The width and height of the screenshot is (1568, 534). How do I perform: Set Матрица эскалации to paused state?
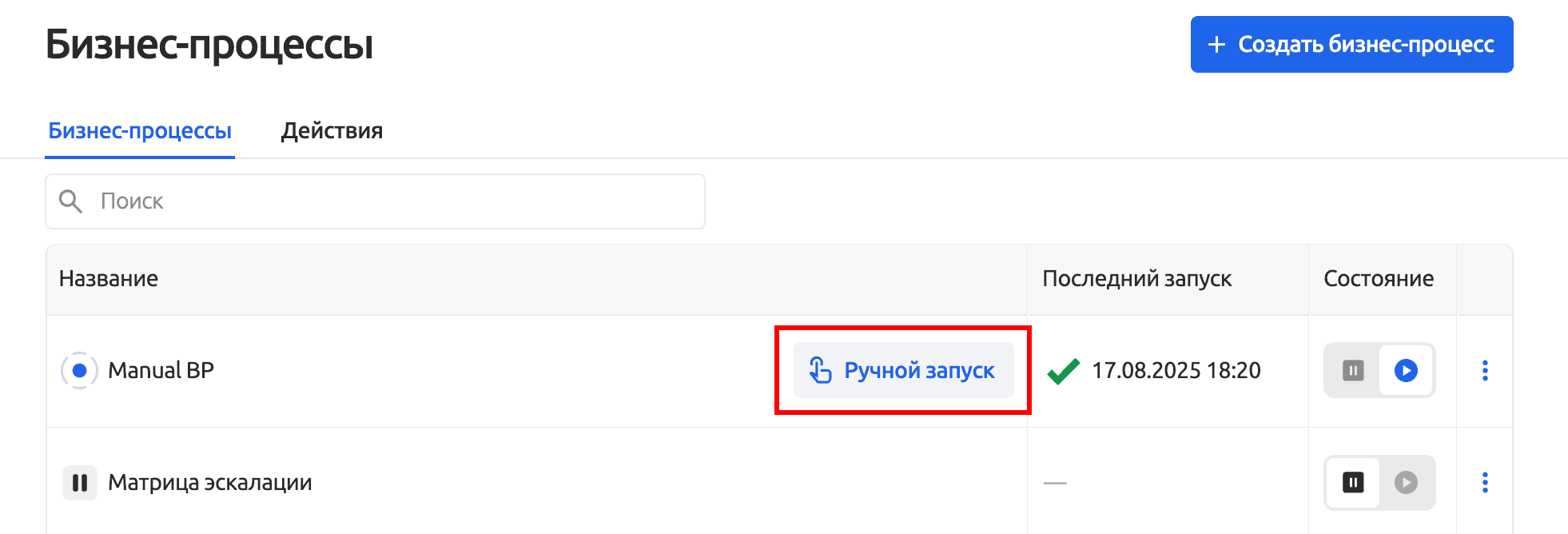1353,483
